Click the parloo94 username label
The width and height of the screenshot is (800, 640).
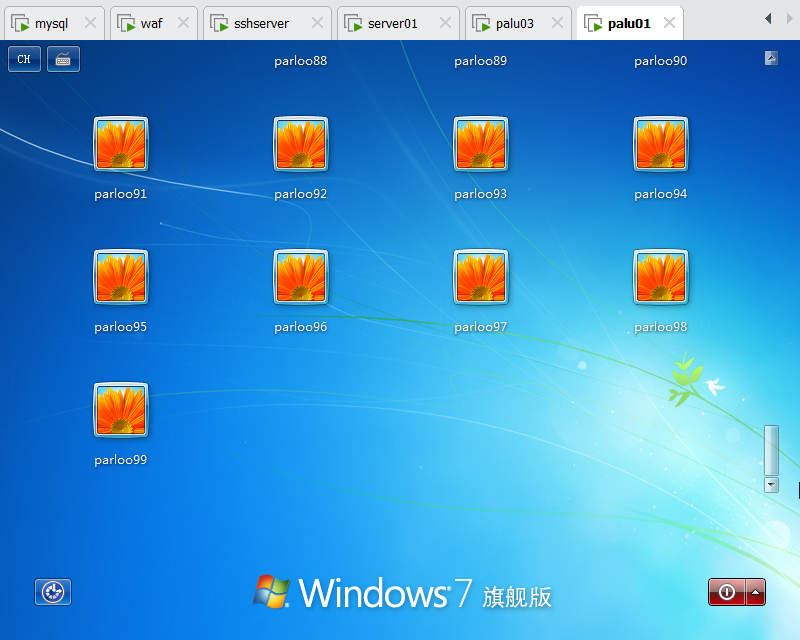click(661, 194)
